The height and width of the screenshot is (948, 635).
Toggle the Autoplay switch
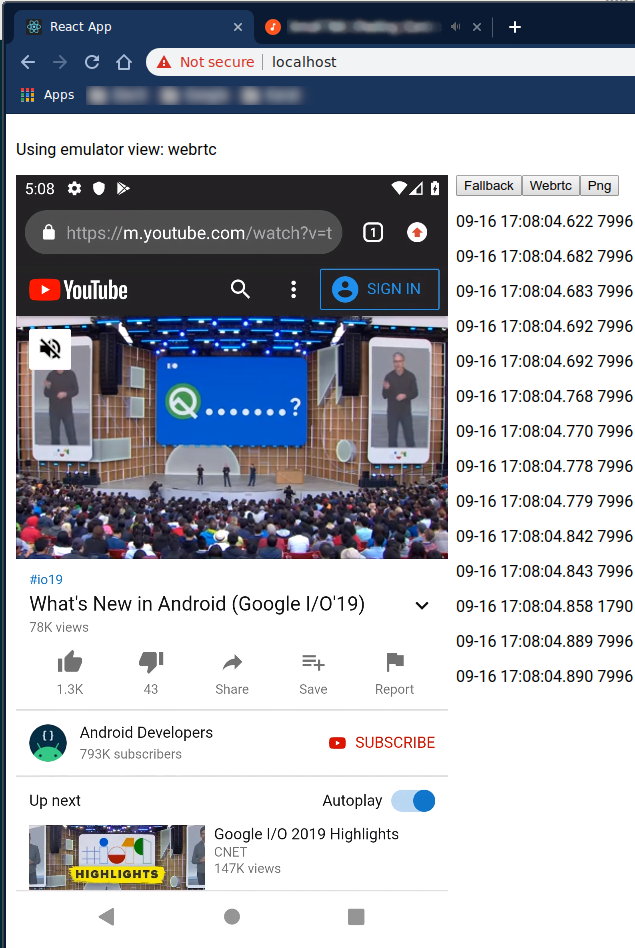pyautogui.click(x=414, y=801)
